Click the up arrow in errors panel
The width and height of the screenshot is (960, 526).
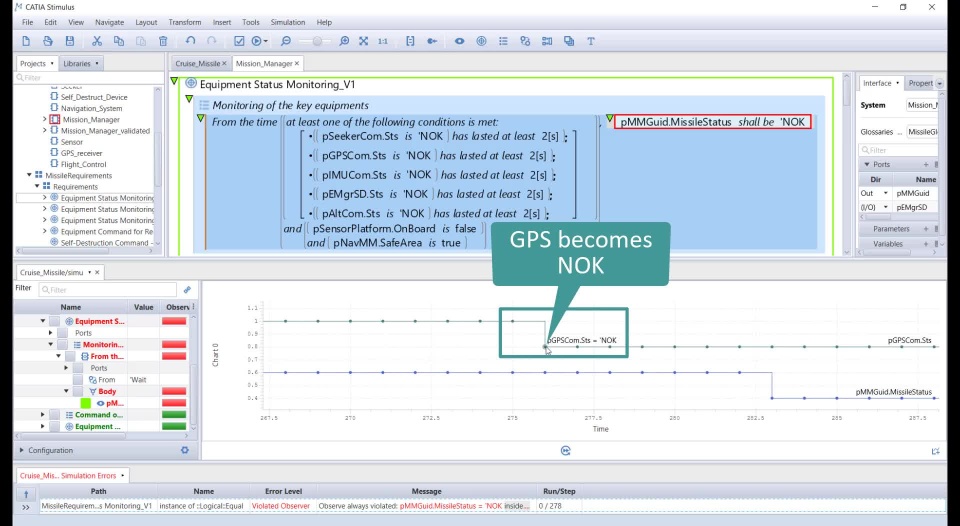[x=26, y=494]
